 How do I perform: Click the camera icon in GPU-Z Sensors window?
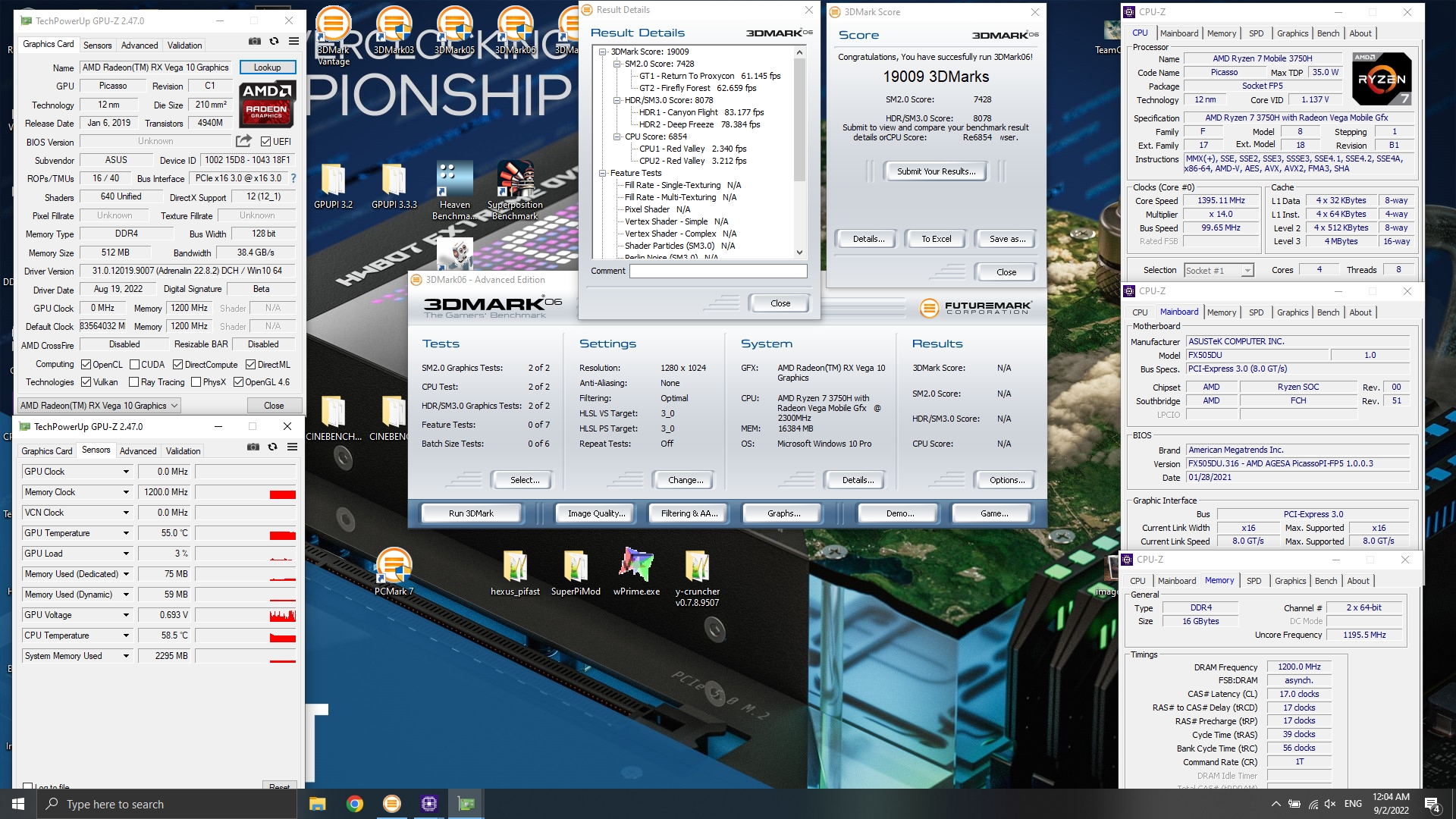pyautogui.click(x=253, y=447)
